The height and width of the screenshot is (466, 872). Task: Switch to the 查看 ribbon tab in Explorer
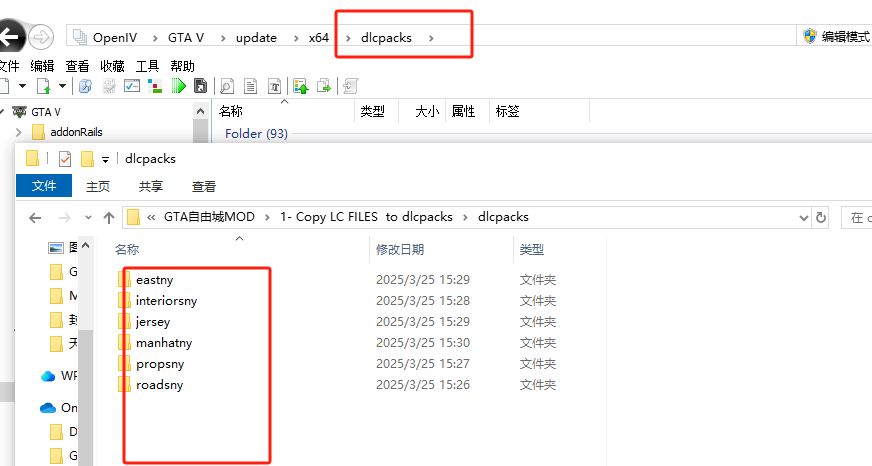204,186
